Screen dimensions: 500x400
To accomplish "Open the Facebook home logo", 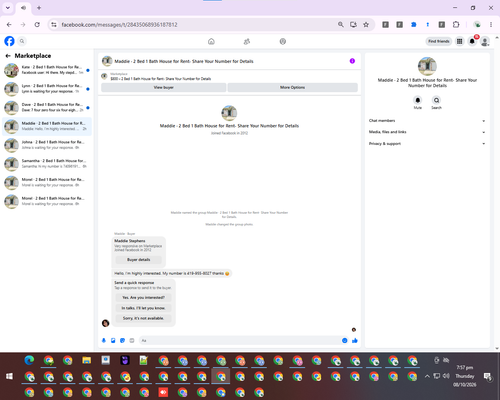I will (x=9, y=41).
